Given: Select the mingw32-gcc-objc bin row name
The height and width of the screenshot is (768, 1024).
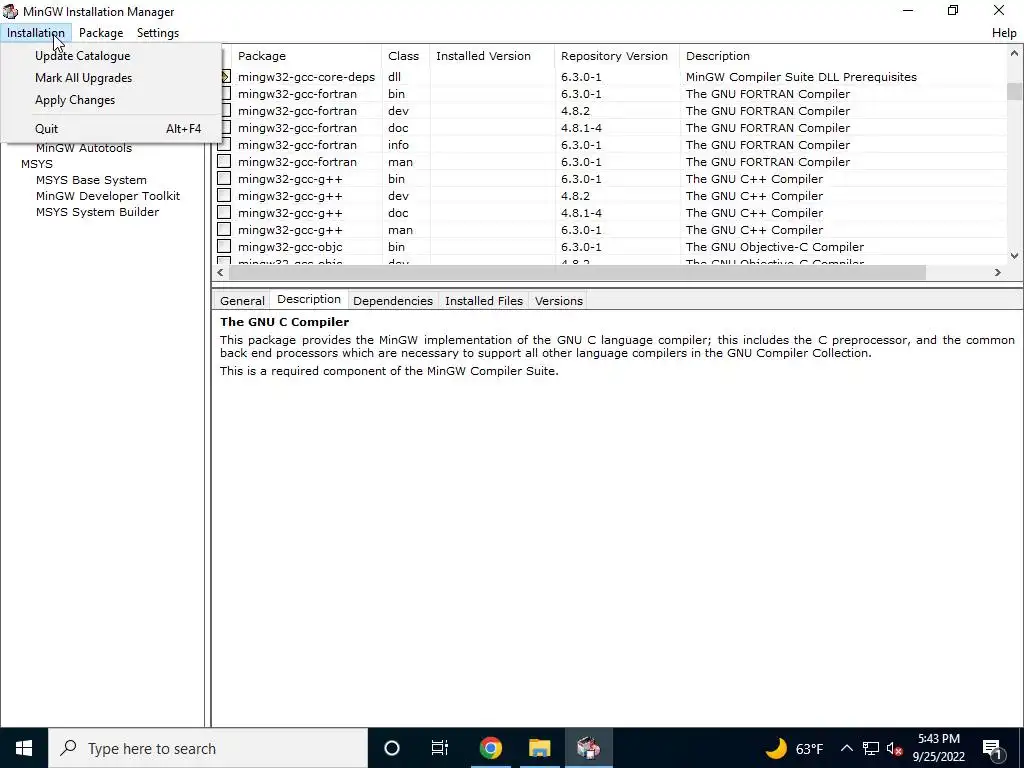Looking at the screenshot, I should pyautogui.click(x=290, y=247).
